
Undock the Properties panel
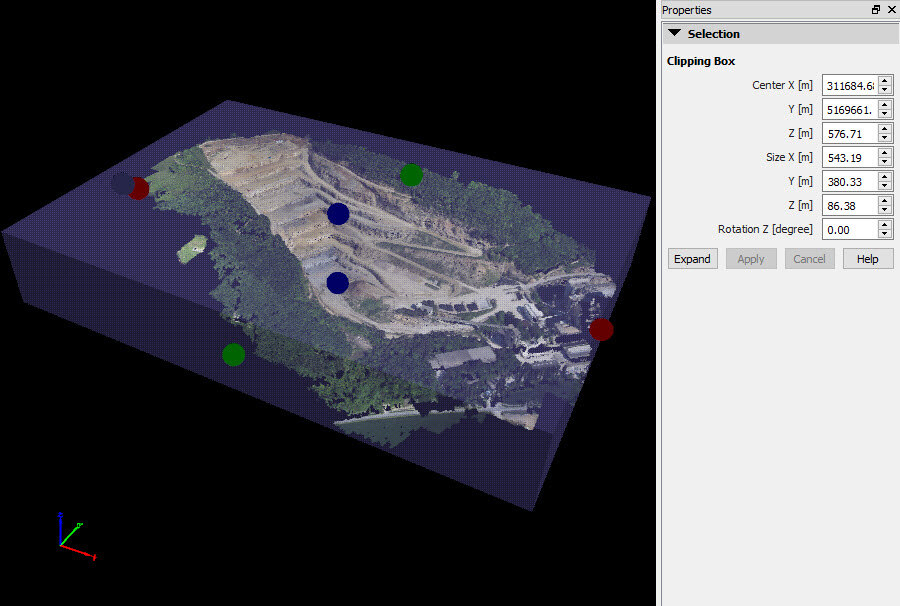pos(876,10)
